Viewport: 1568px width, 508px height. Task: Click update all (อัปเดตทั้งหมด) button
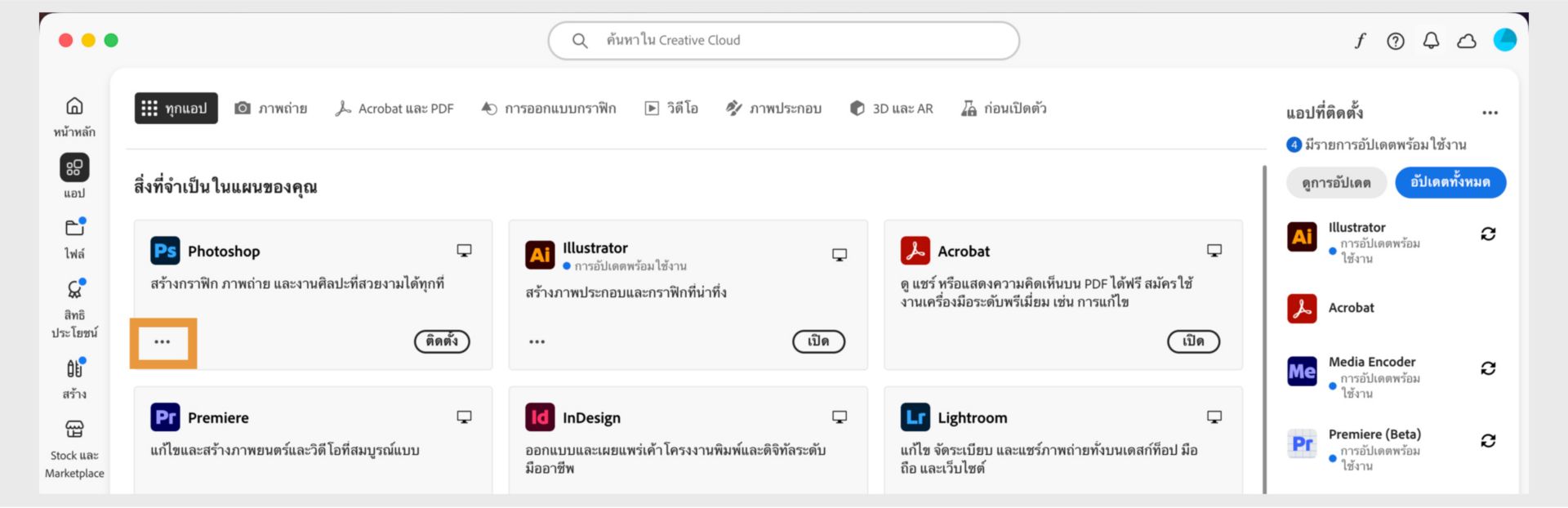pos(1450,182)
